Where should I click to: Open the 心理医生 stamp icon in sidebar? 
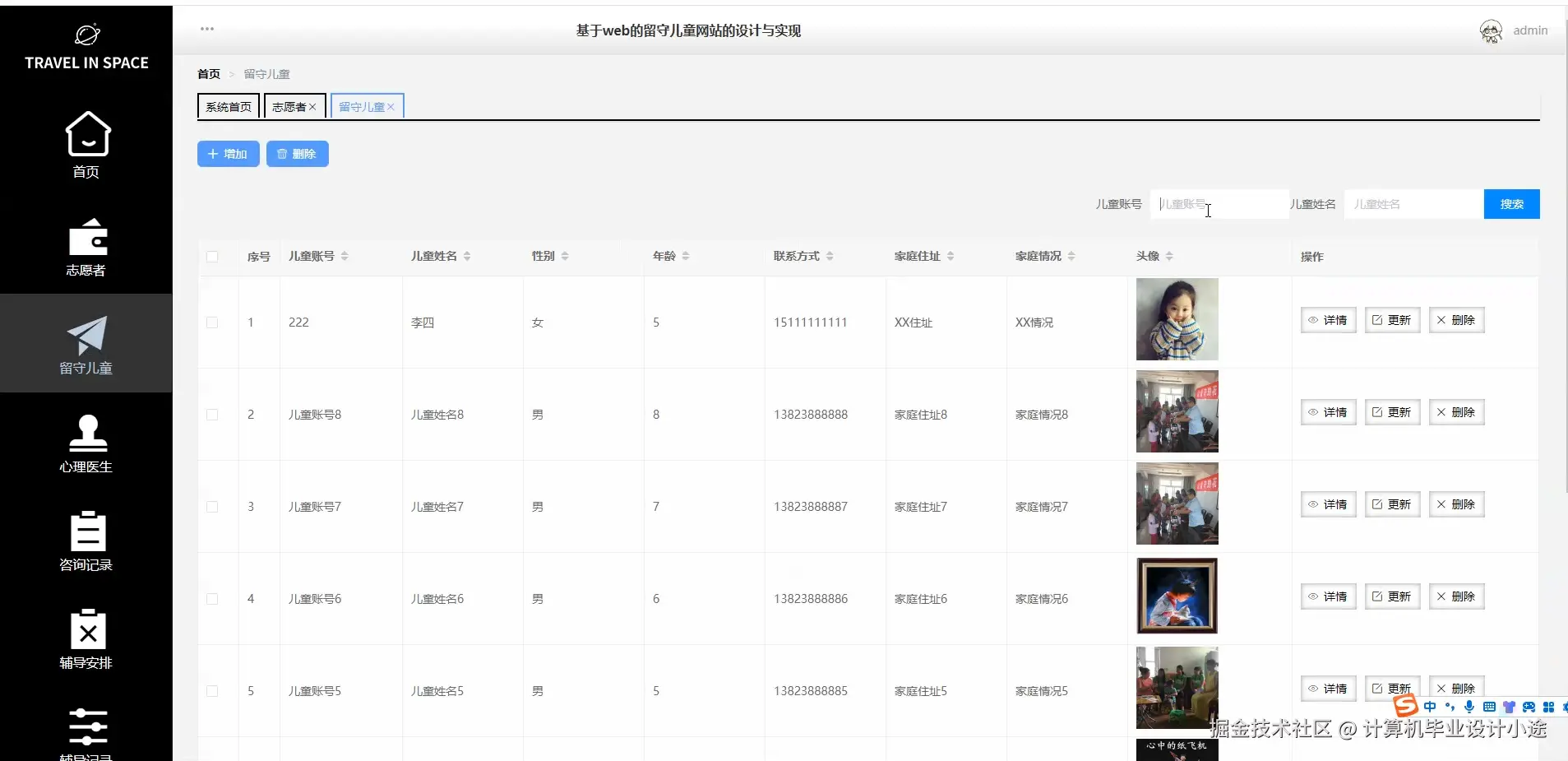[88, 433]
